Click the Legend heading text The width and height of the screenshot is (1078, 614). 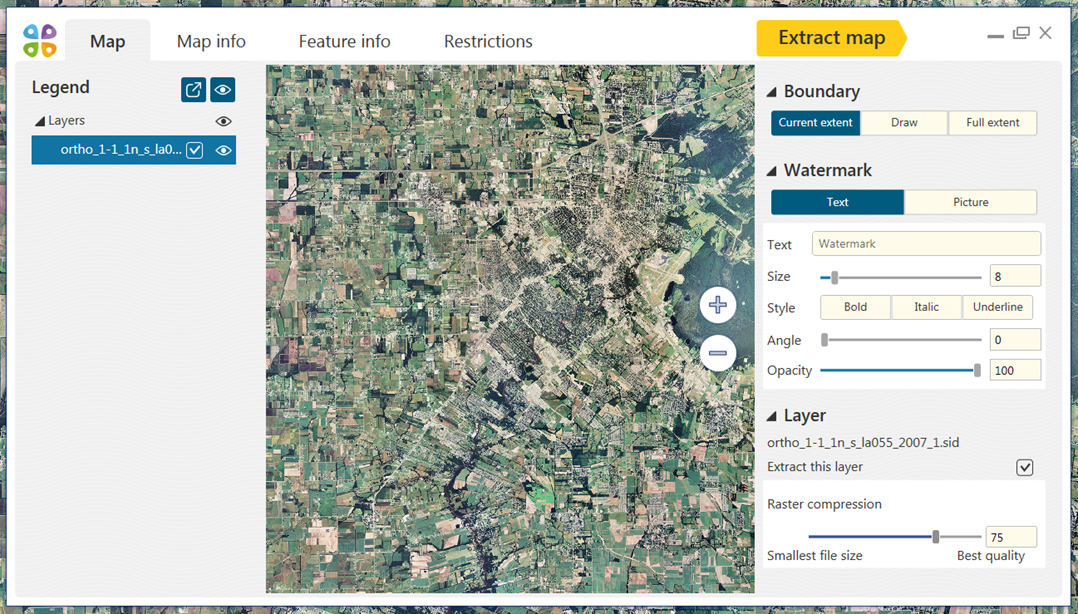coord(60,87)
